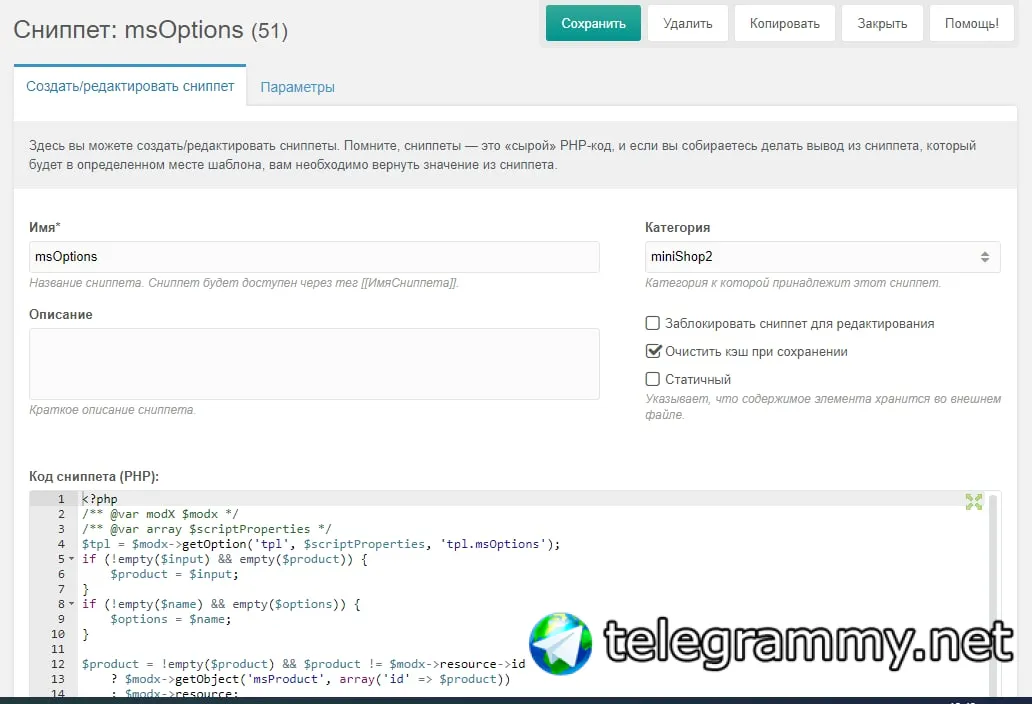Click the Имя input field containing msOptions
The width and height of the screenshot is (1032, 704).
314,257
